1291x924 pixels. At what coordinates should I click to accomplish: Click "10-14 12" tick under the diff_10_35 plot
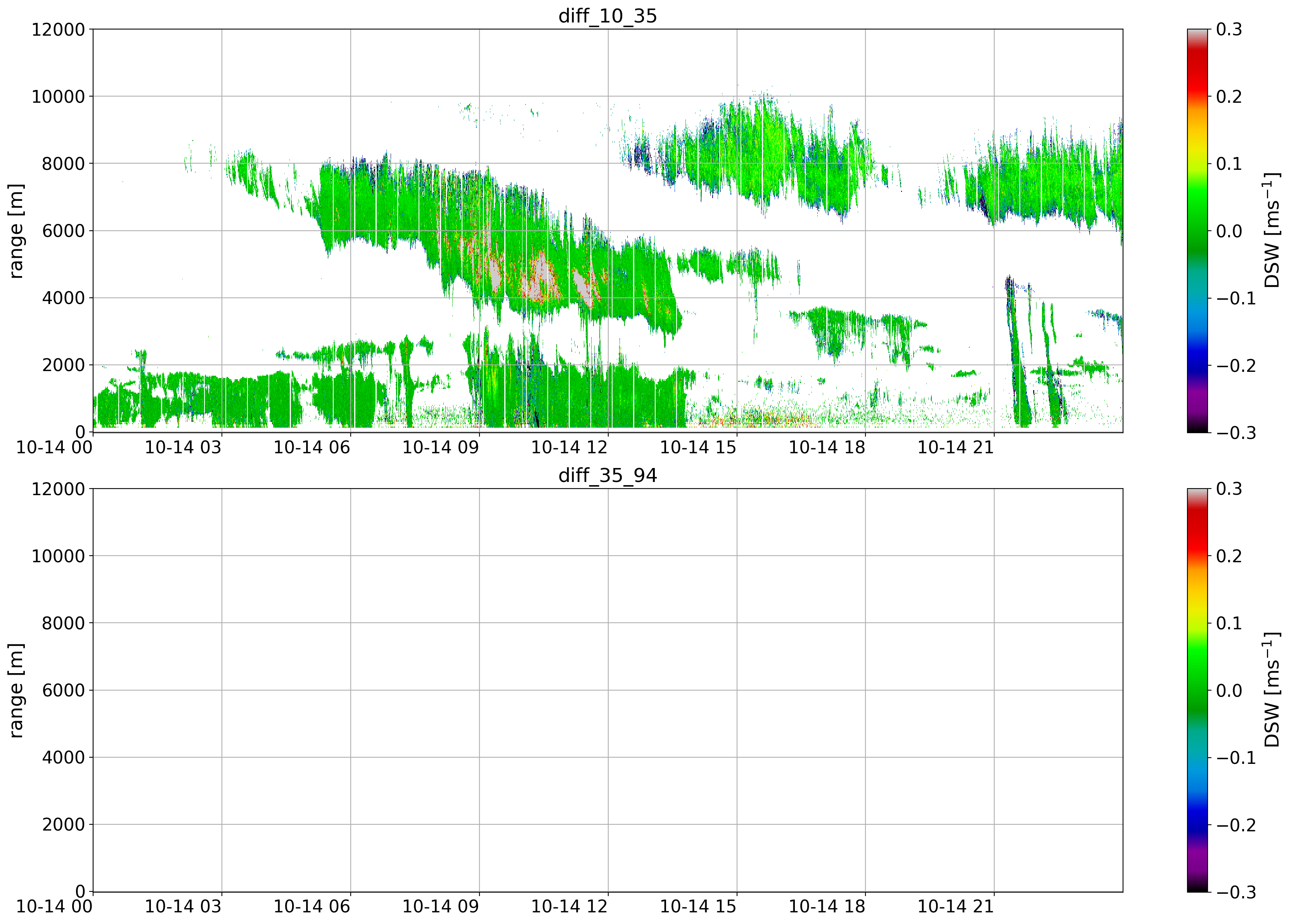pos(569,447)
